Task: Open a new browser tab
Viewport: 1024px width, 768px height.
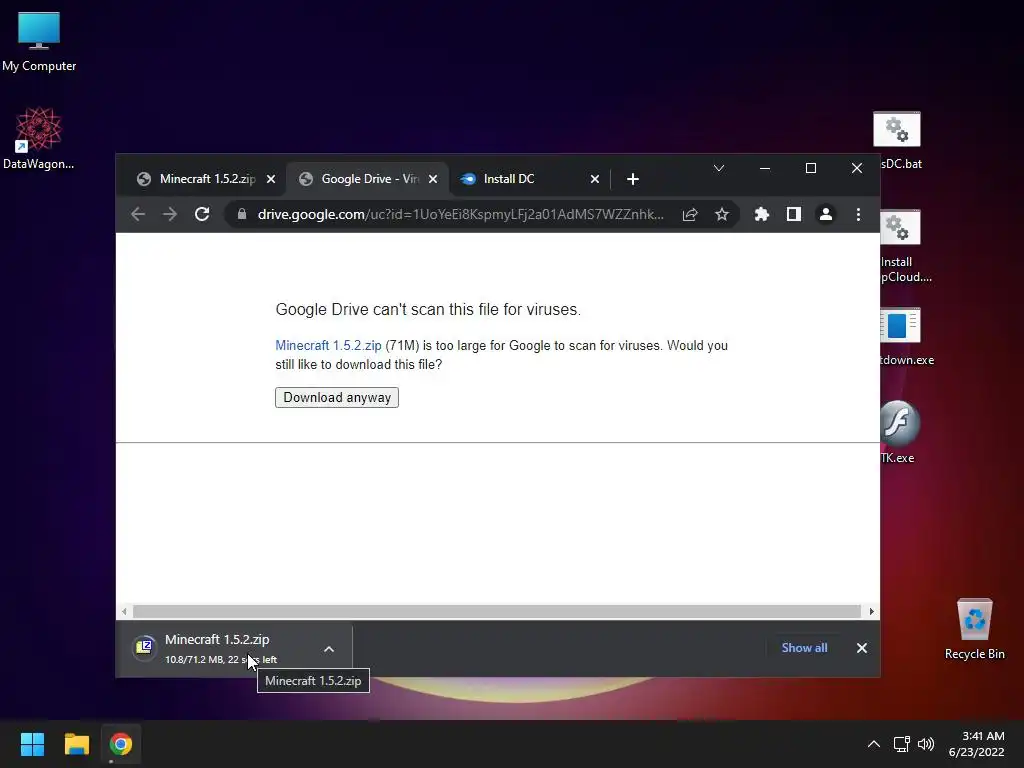Action: click(x=633, y=179)
